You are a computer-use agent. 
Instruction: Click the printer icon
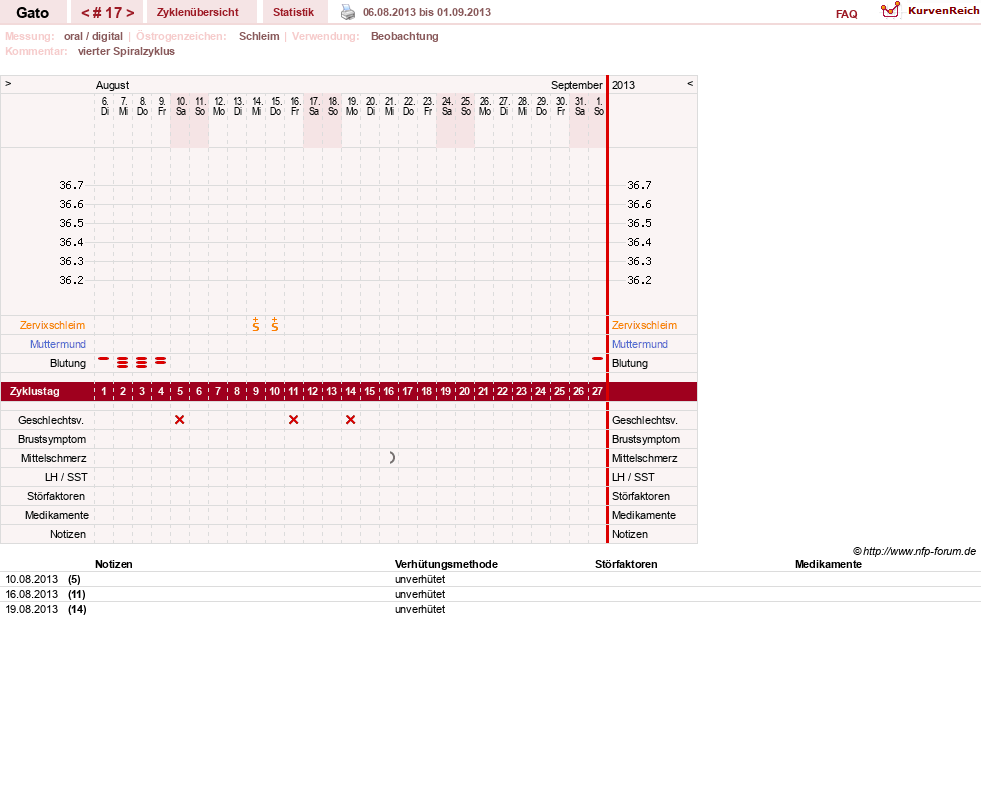[348, 12]
